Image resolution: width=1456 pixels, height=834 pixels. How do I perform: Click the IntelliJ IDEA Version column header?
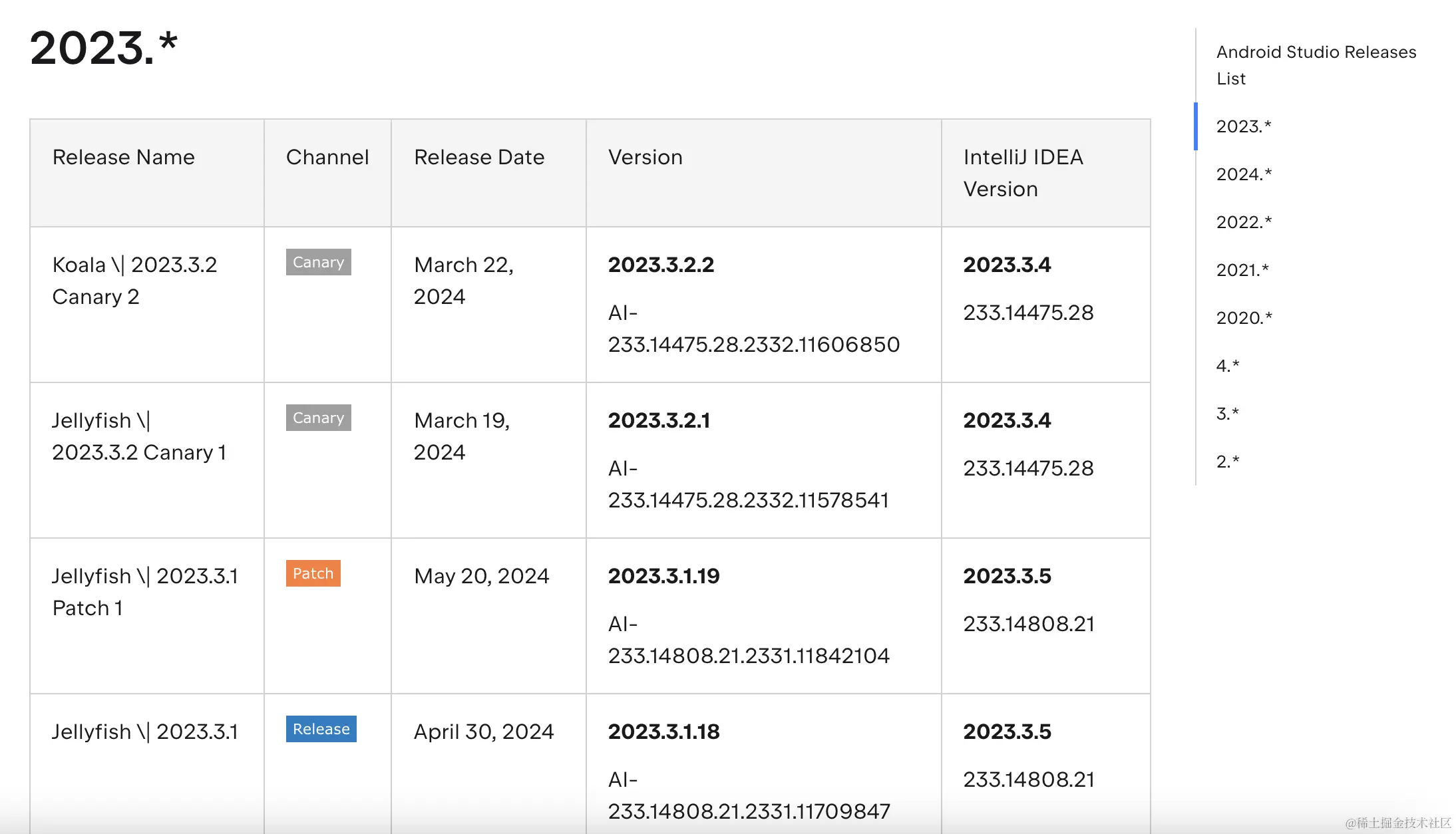click(1023, 173)
